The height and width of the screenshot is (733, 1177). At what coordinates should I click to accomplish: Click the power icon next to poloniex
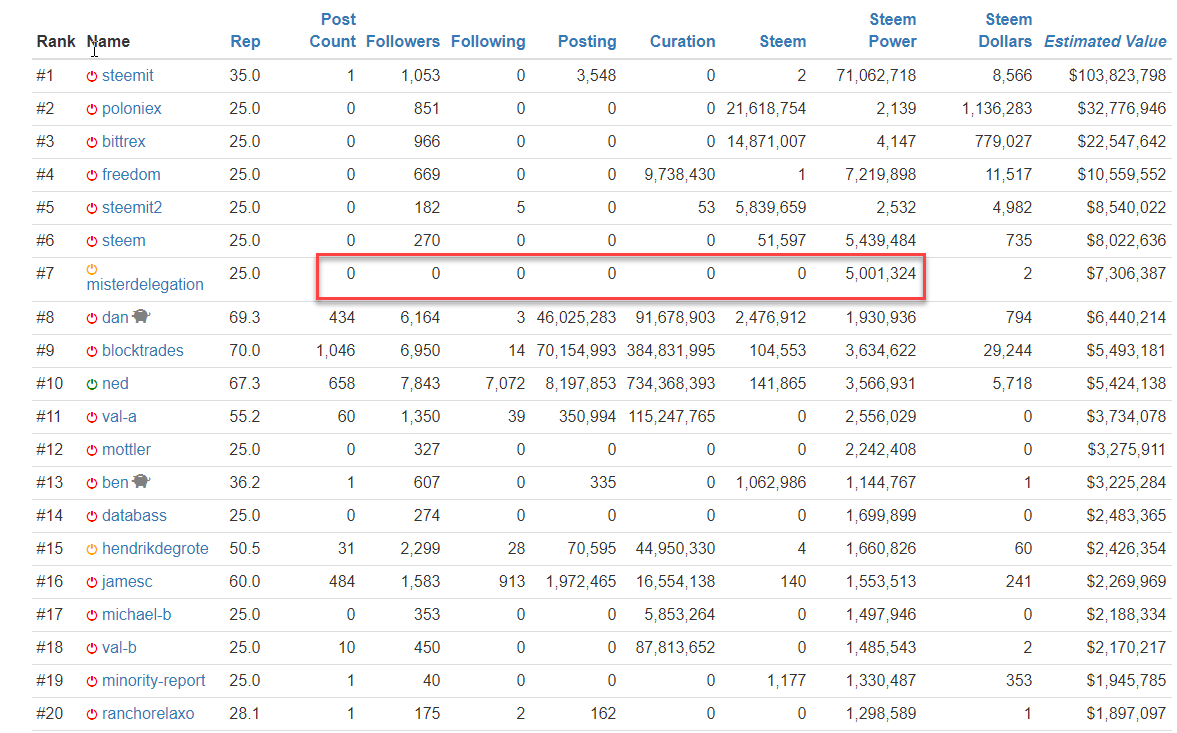point(92,109)
